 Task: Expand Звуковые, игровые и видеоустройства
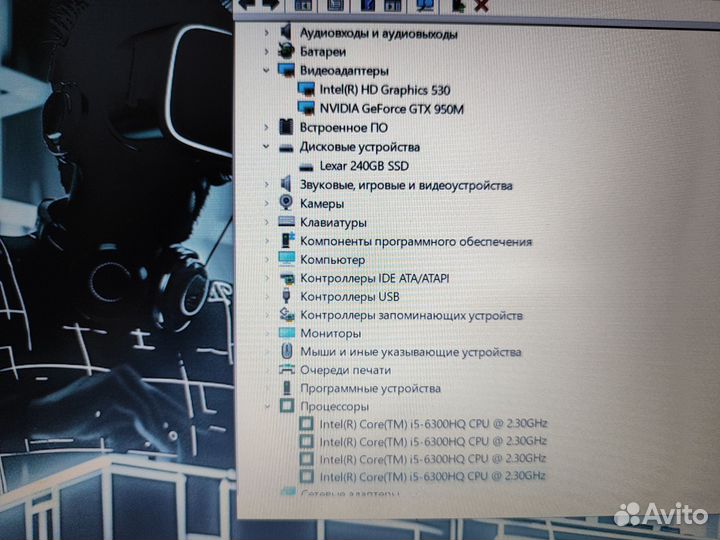click(266, 185)
